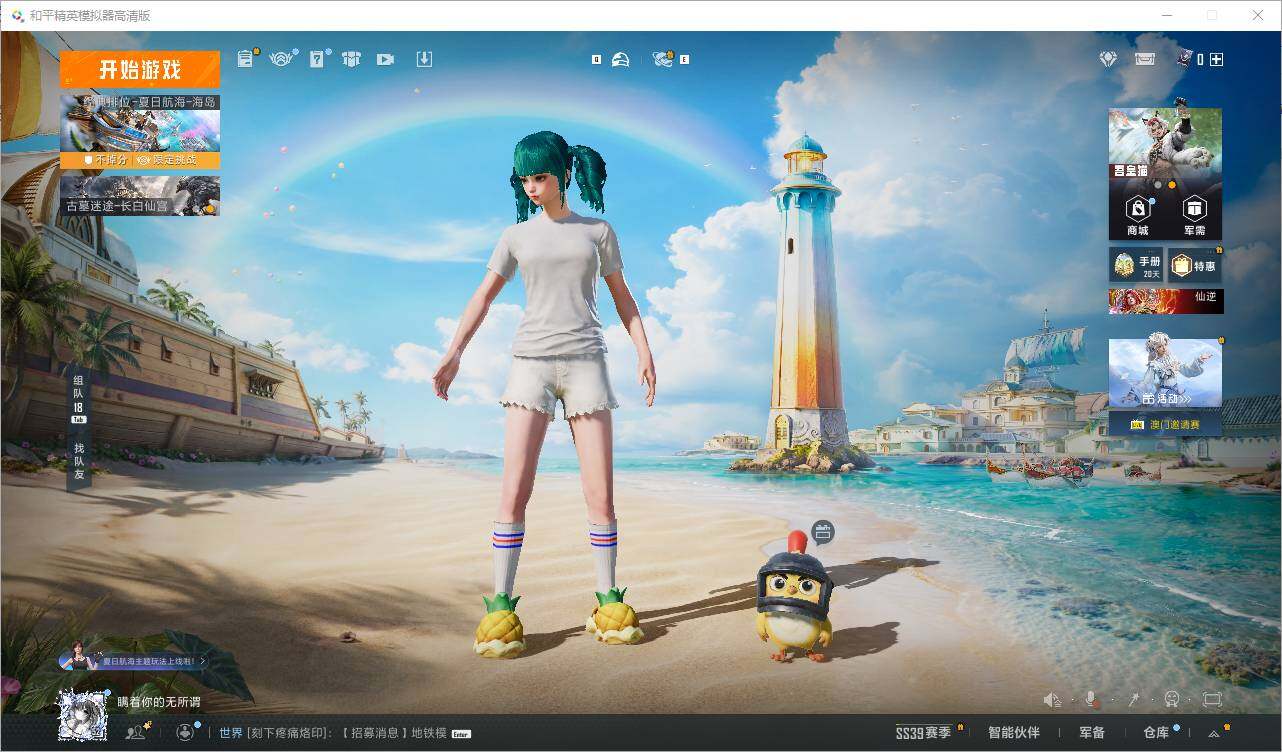Open the player avatar profile
Viewport: 1282px width, 752px height.
coord(82,713)
